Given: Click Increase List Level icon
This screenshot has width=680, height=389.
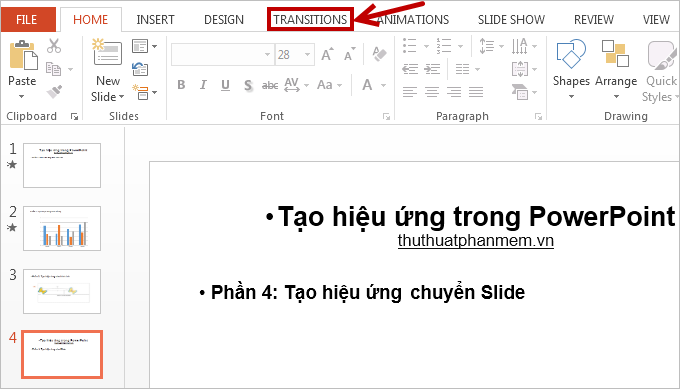Looking at the screenshot, I should (432, 69).
